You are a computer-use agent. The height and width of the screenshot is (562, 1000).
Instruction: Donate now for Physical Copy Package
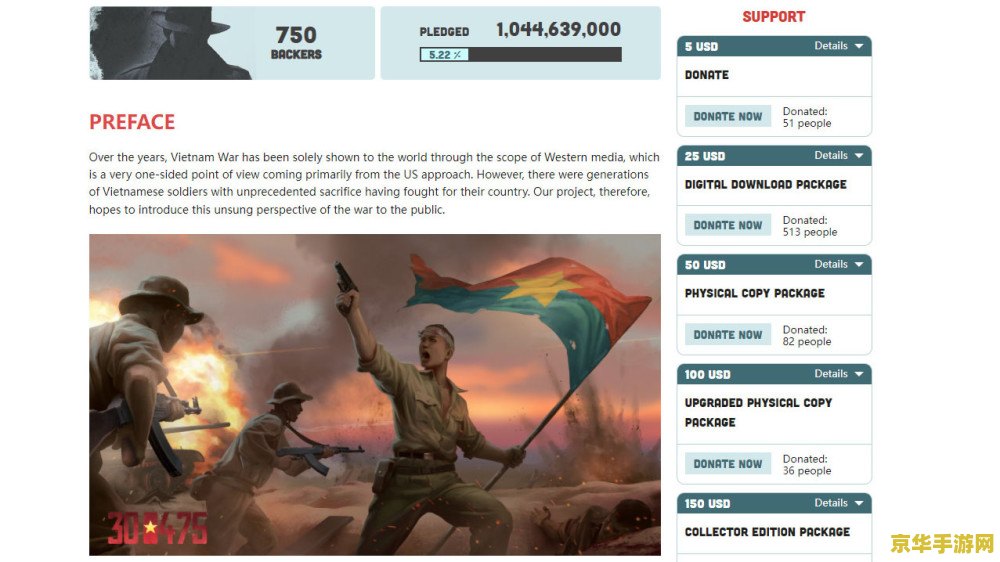(x=728, y=335)
